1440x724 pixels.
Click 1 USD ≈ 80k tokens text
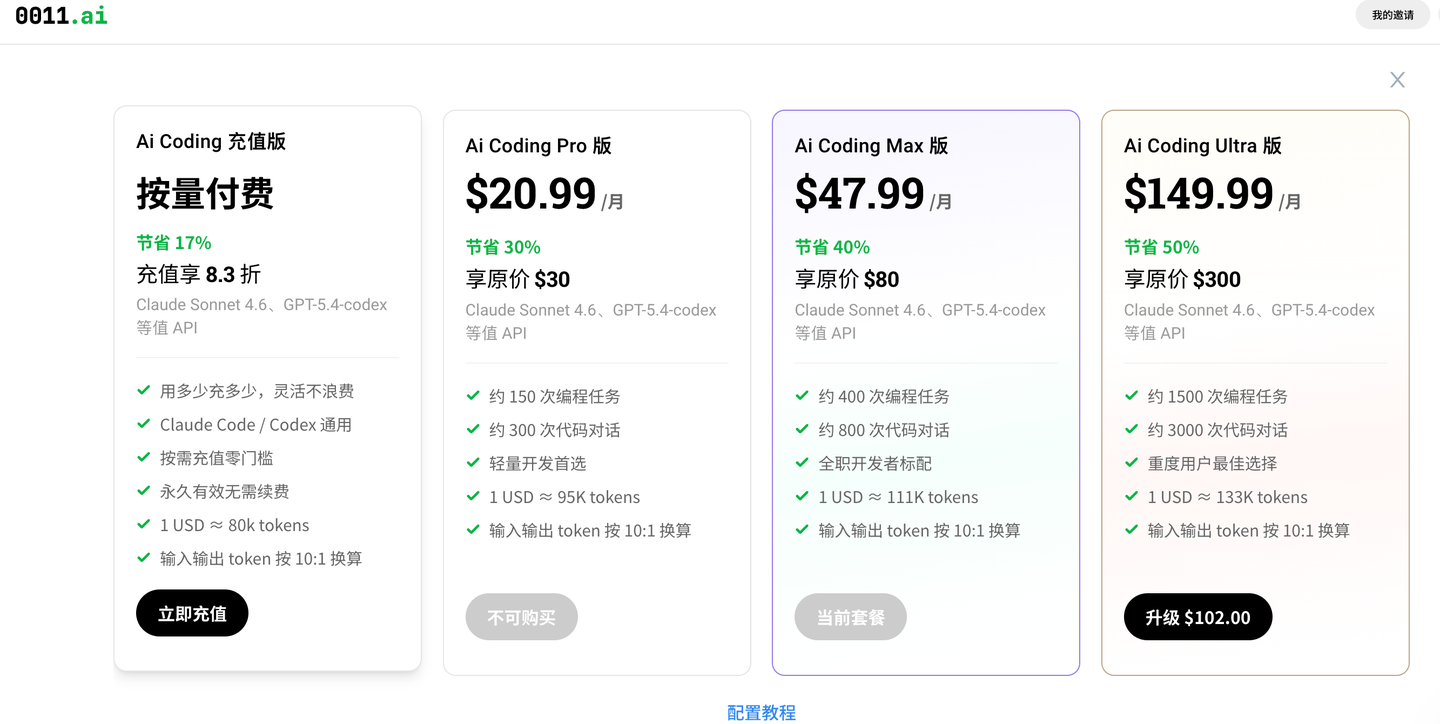click(235, 525)
